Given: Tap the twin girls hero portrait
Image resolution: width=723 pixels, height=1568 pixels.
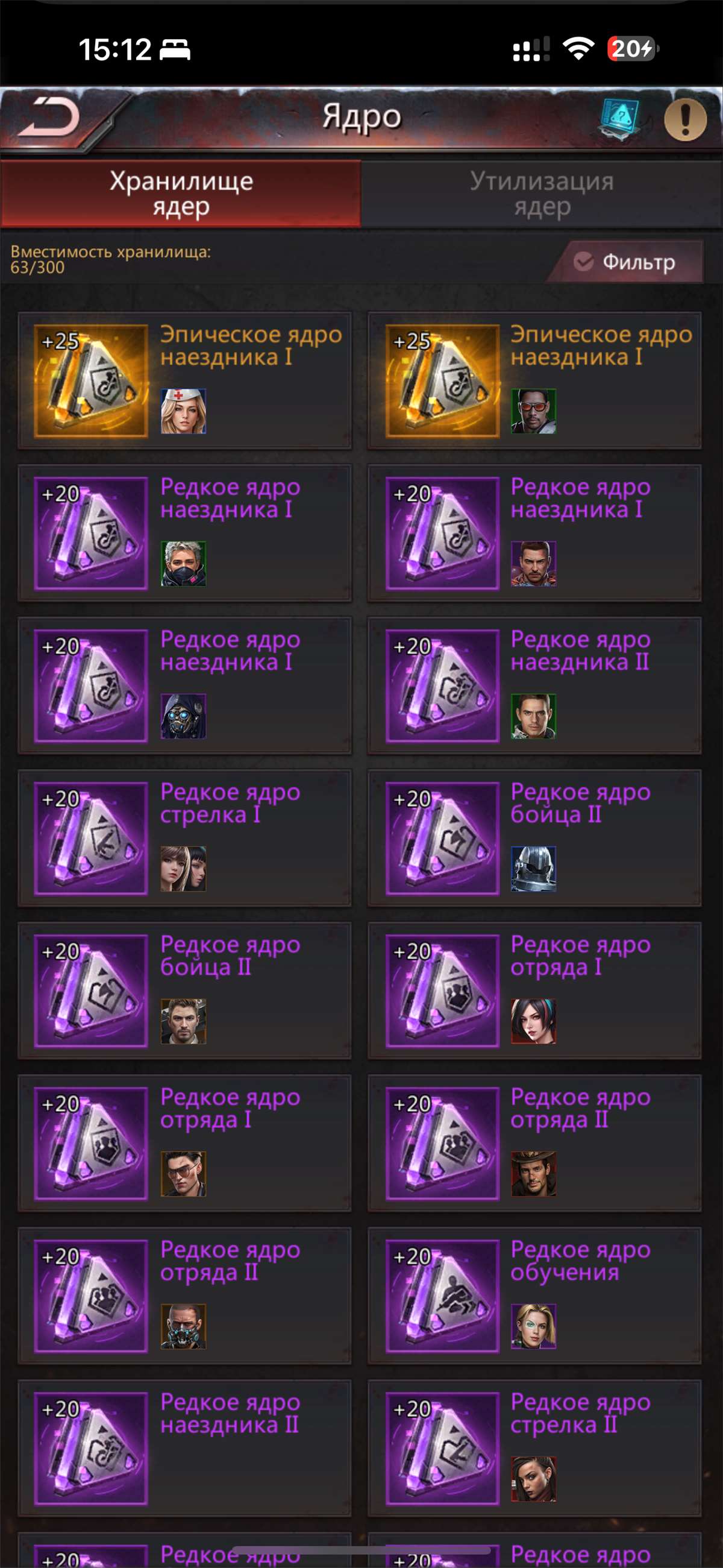Looking at the screenshot, I should point(183,869).
